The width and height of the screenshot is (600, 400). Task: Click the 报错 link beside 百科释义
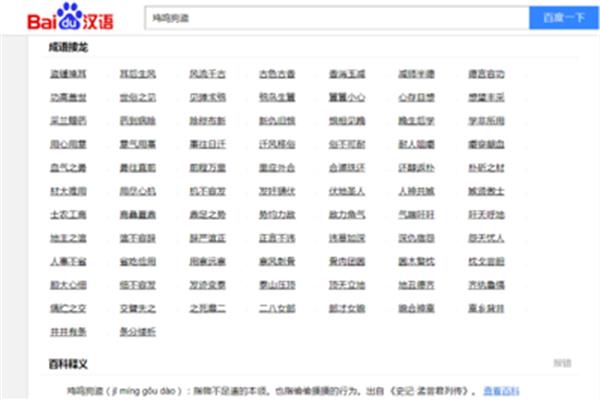(x=562, y=363)
